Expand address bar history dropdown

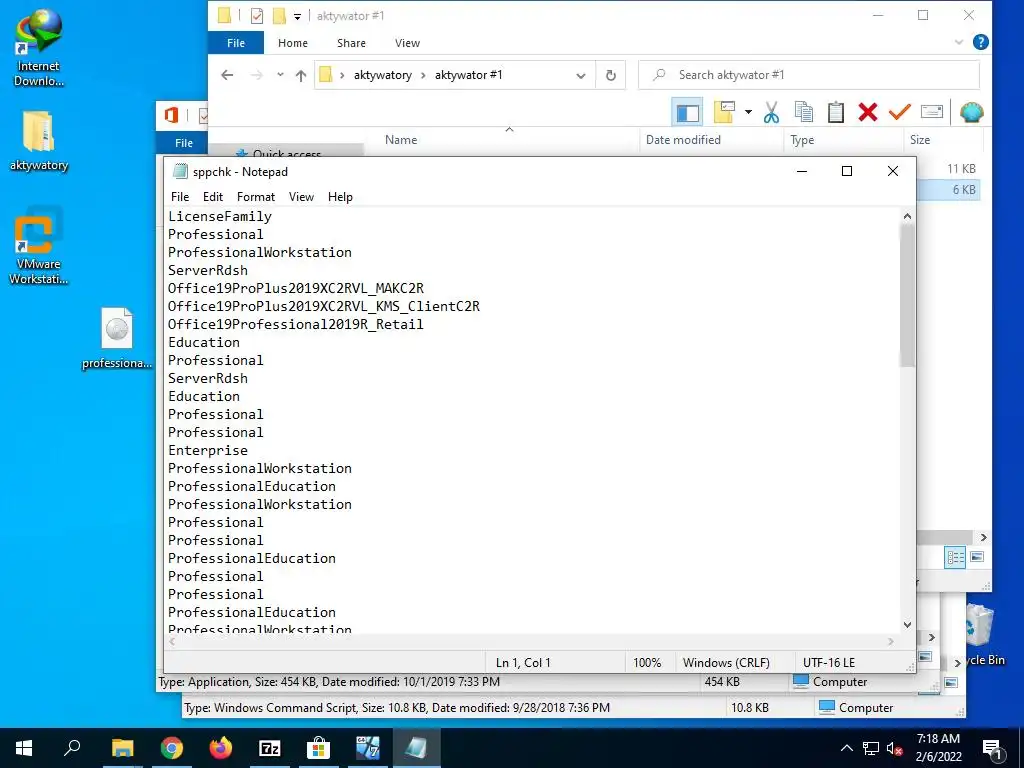(581, 75)
